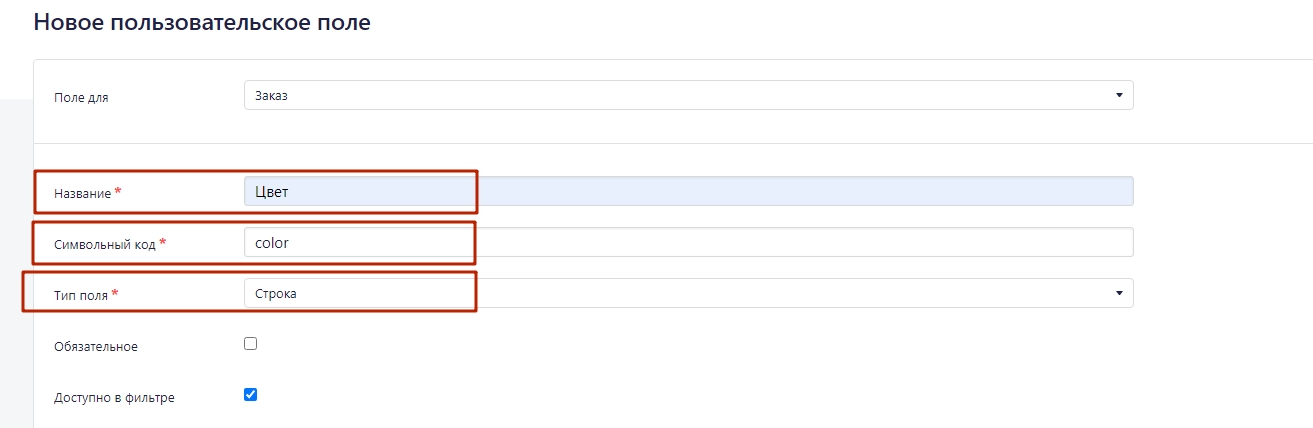Open the Поле для dropdown showing Заказ

(688, 95)
